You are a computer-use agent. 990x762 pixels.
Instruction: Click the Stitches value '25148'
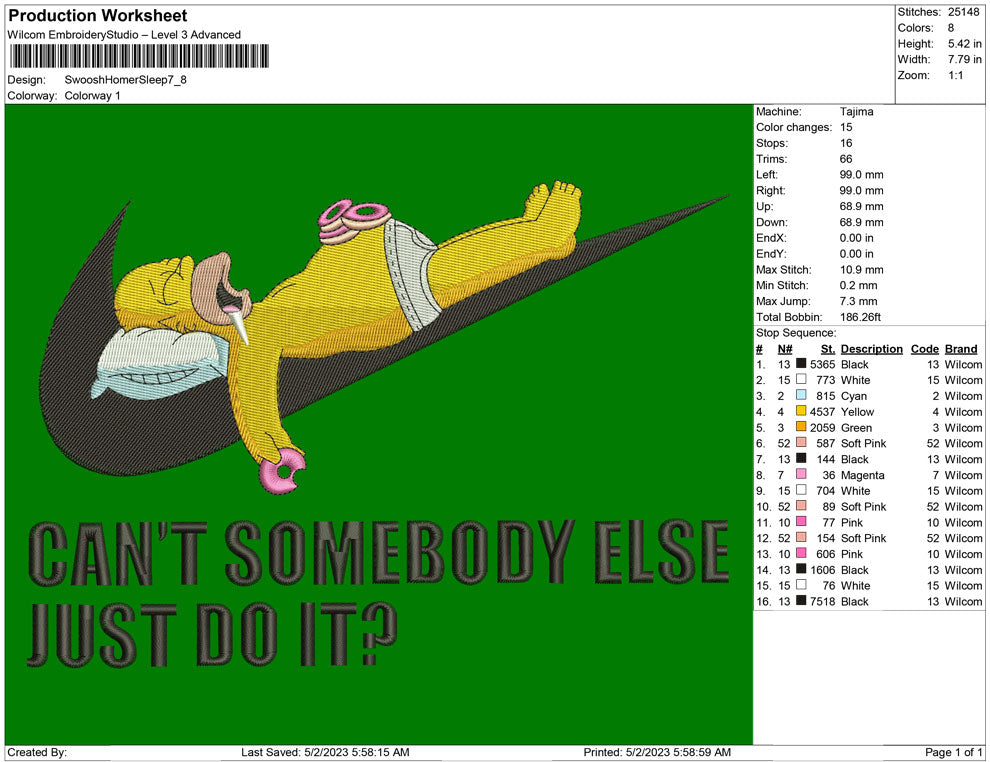click(x=963, y=12)
